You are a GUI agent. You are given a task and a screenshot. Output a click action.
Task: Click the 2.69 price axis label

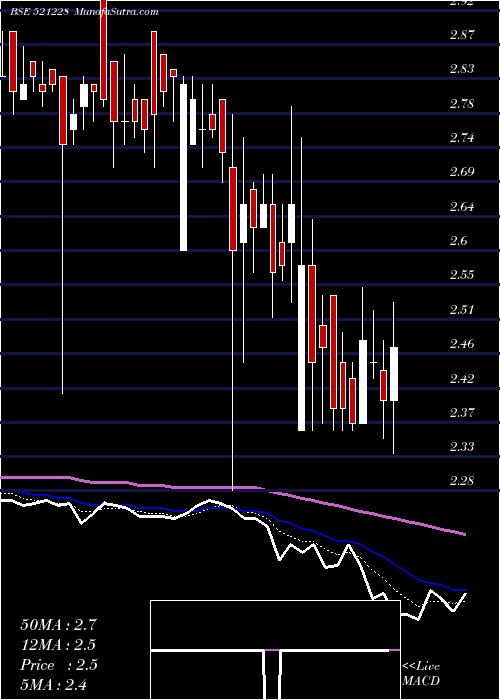462,172
